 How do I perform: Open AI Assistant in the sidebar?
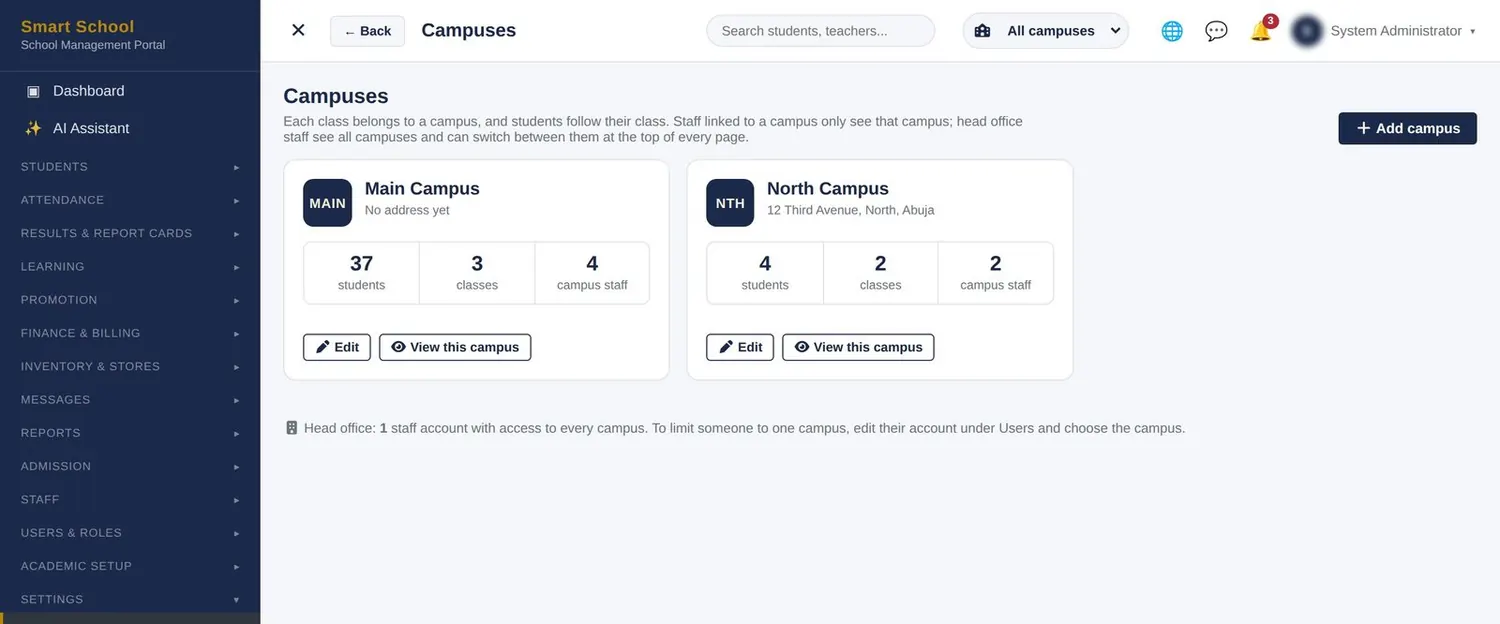point(130,128)
